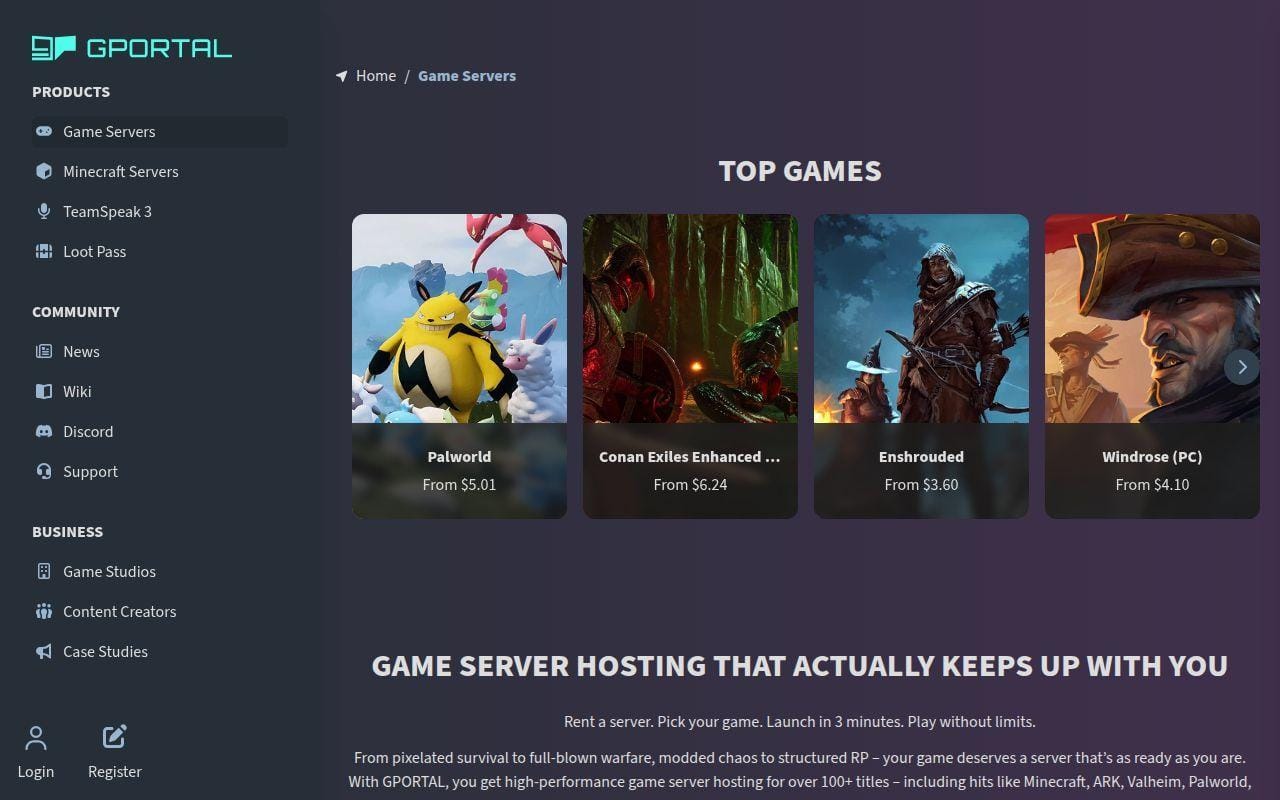Click the From $6.24 price
Viewport: 1280px width, 800px height.
[x=690, y=484]
